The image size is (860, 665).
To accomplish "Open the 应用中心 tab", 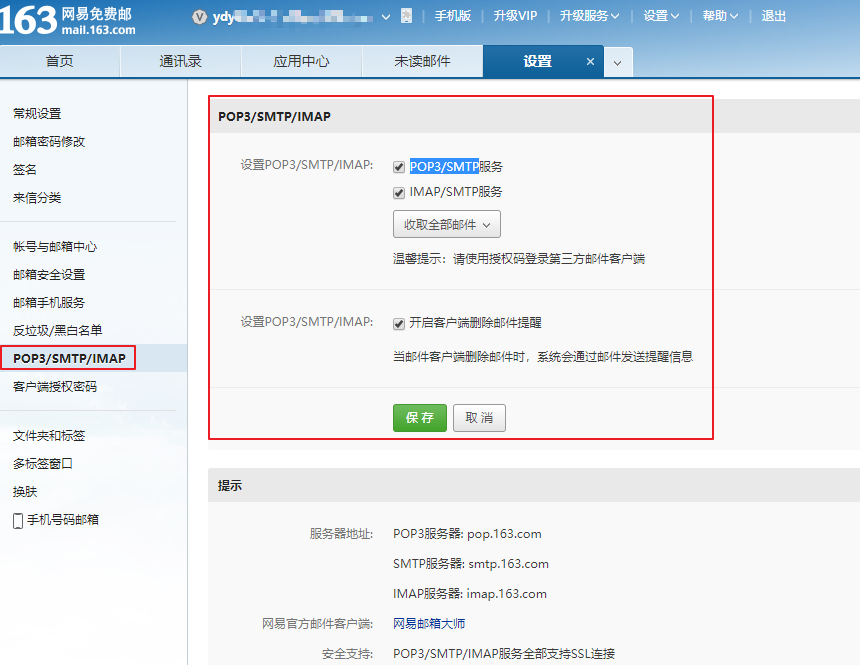I will tap(301, 61).
